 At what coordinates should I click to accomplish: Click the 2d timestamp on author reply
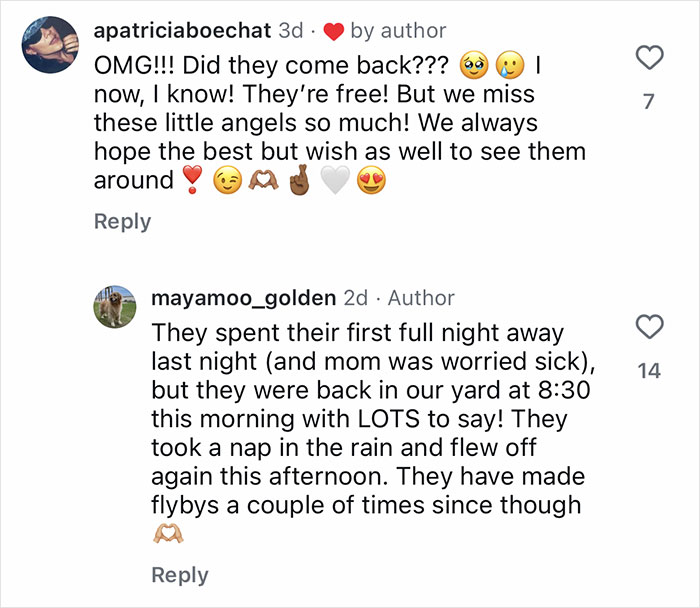coord(355,298)
